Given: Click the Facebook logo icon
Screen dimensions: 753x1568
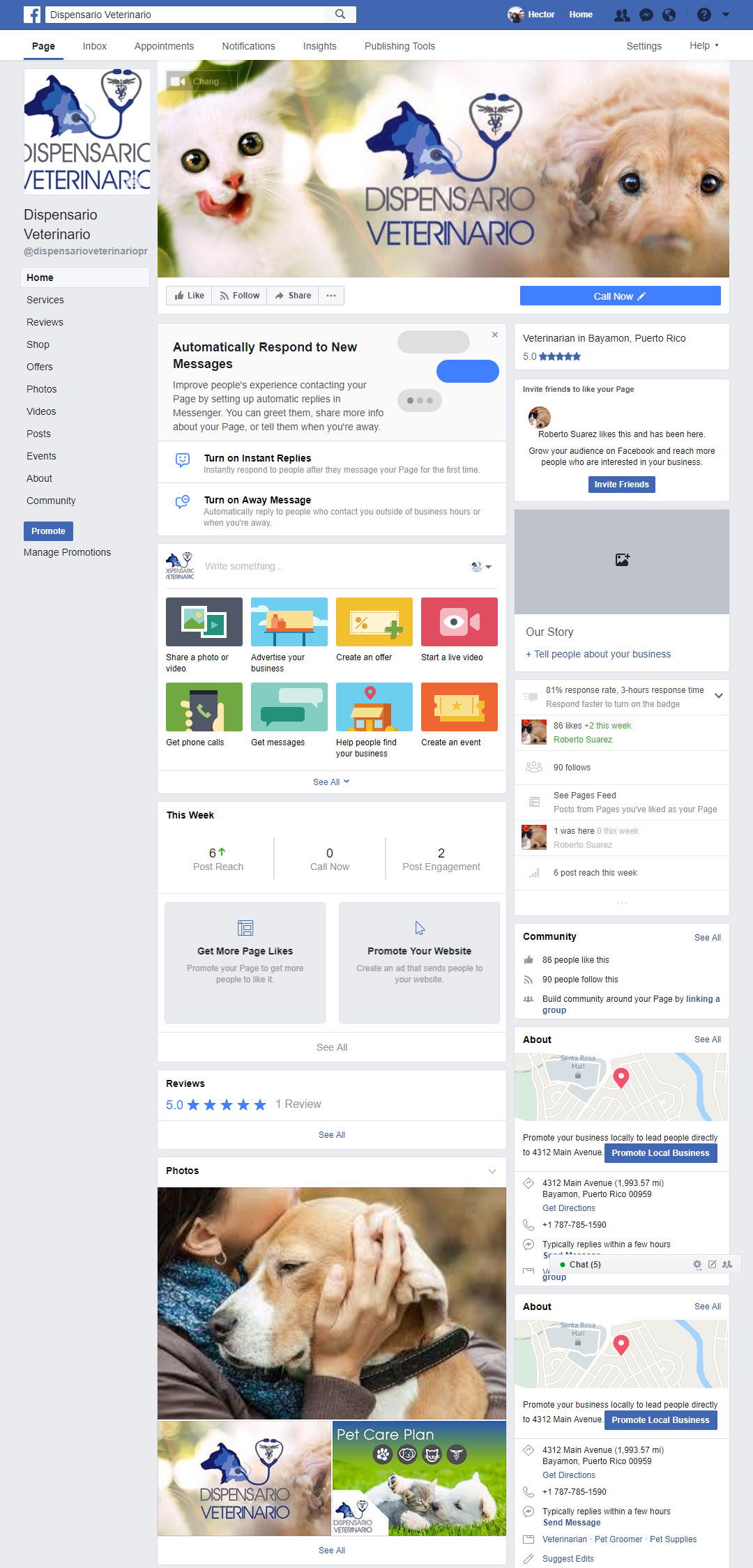Looking at the screenshot, I should [32, 14].
